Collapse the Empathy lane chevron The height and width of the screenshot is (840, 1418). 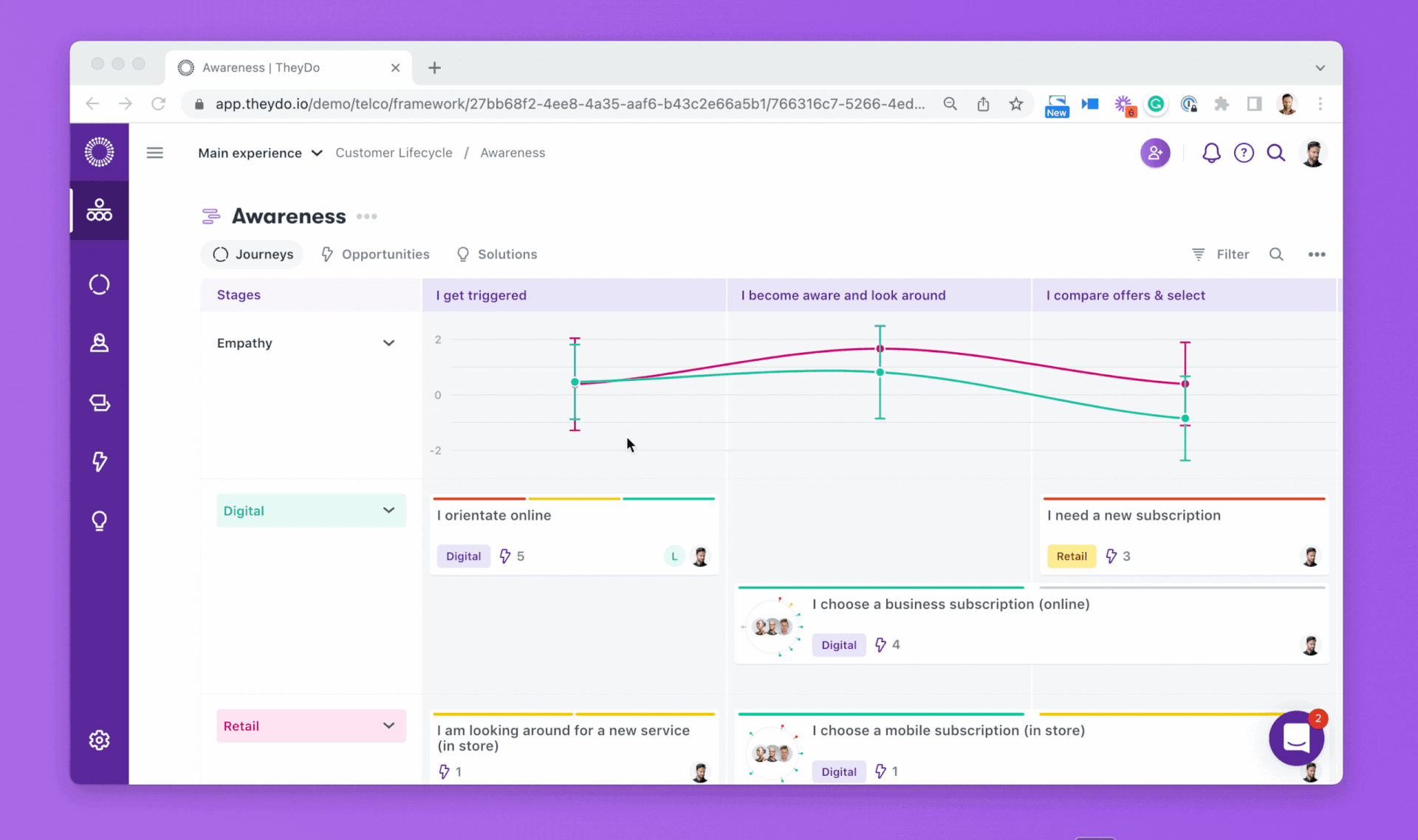388,343
